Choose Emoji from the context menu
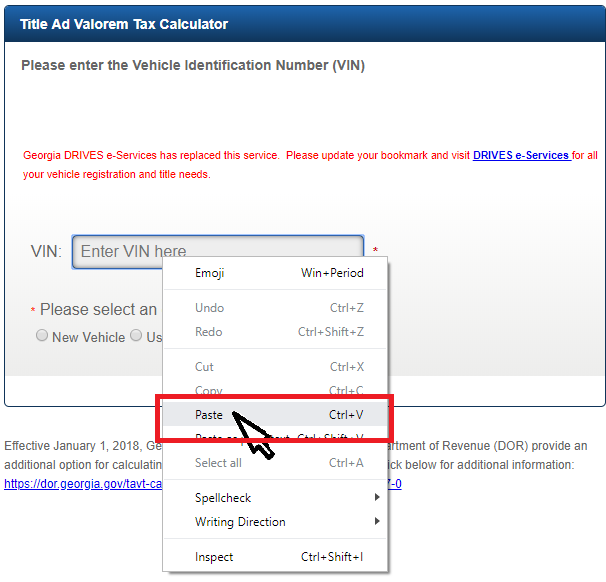The image size is (606, 582). point(275,273)
